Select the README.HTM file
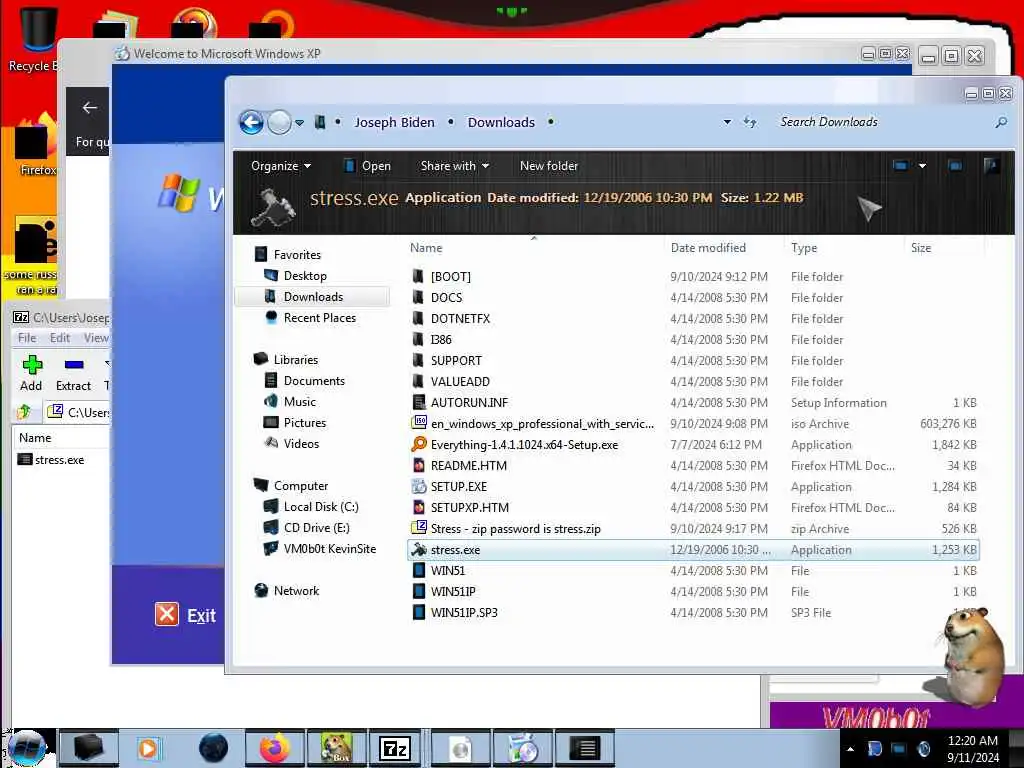This screenshot has width=1024, height=768. [x=468, y=466]
